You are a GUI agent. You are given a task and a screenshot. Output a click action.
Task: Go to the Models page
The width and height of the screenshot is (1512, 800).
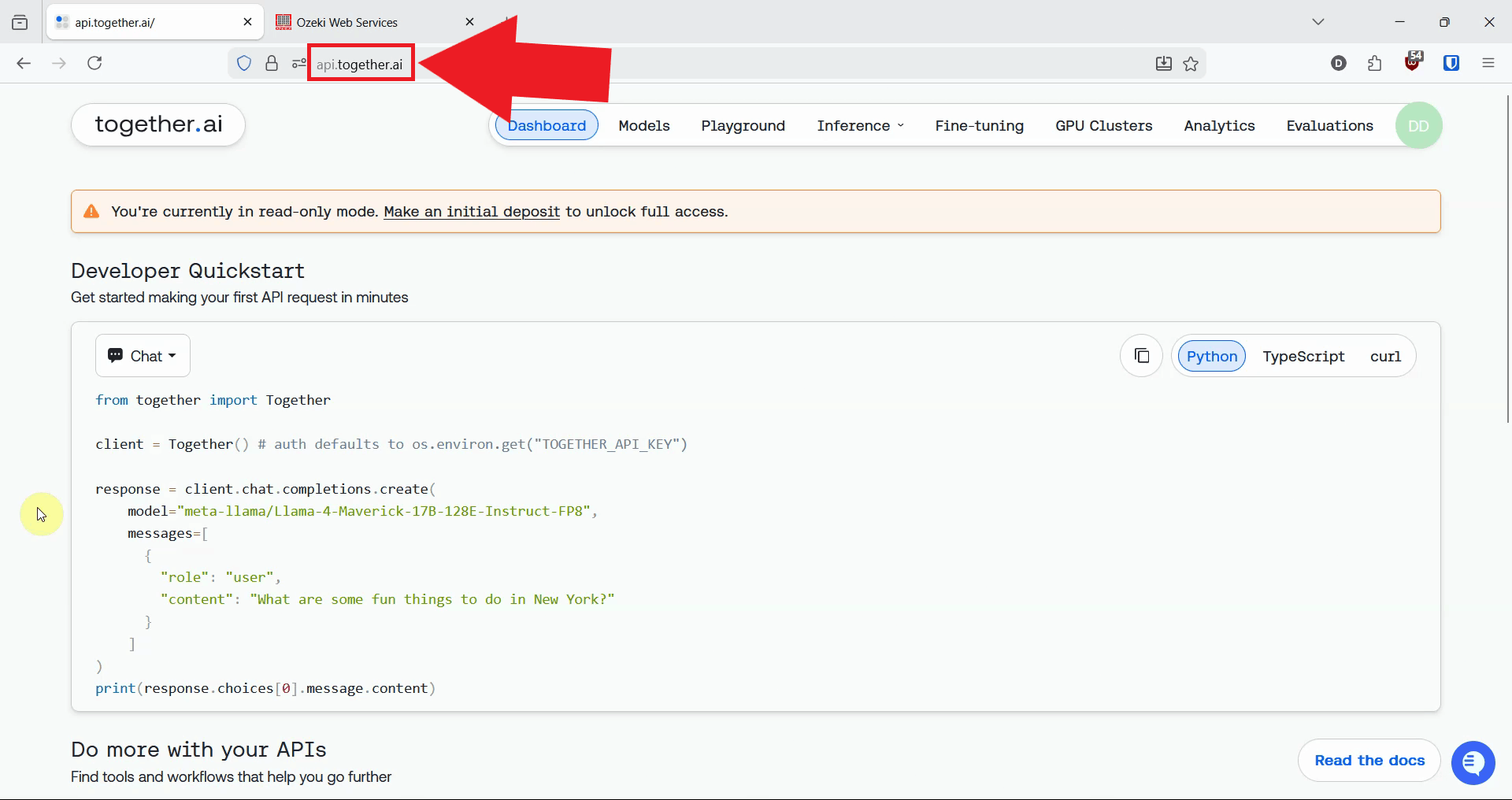pyautogui.click(x=643, y=126)
